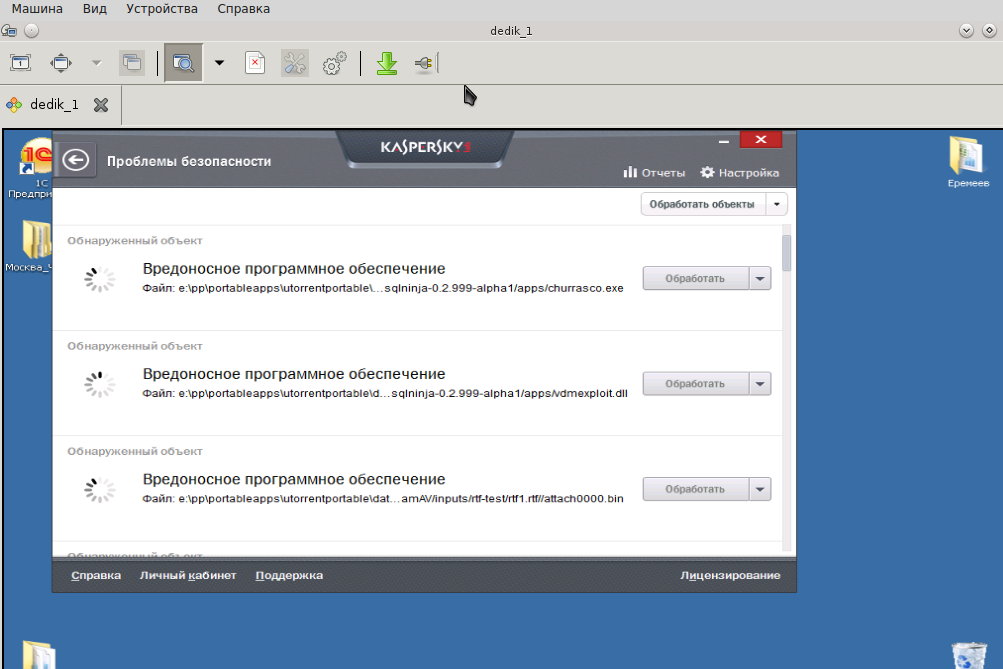Click Обработать for churrasco.exe
Screen dimensions: 1003x669
[695, 278]
